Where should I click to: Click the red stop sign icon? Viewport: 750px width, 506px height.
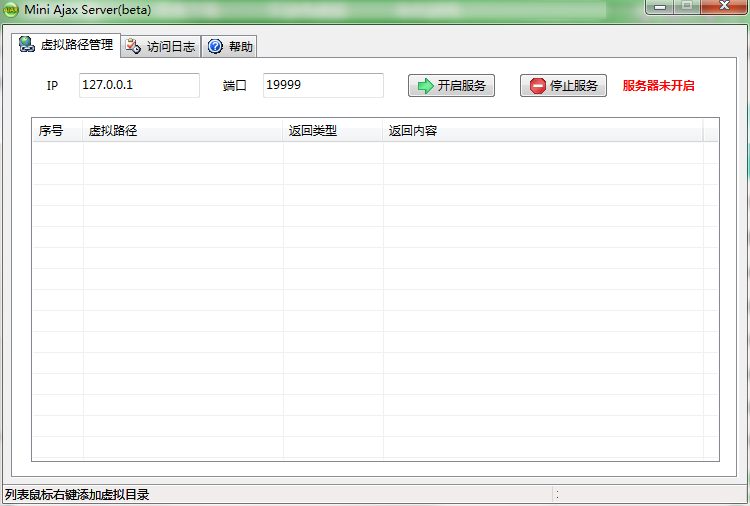(x=538, y=86)
